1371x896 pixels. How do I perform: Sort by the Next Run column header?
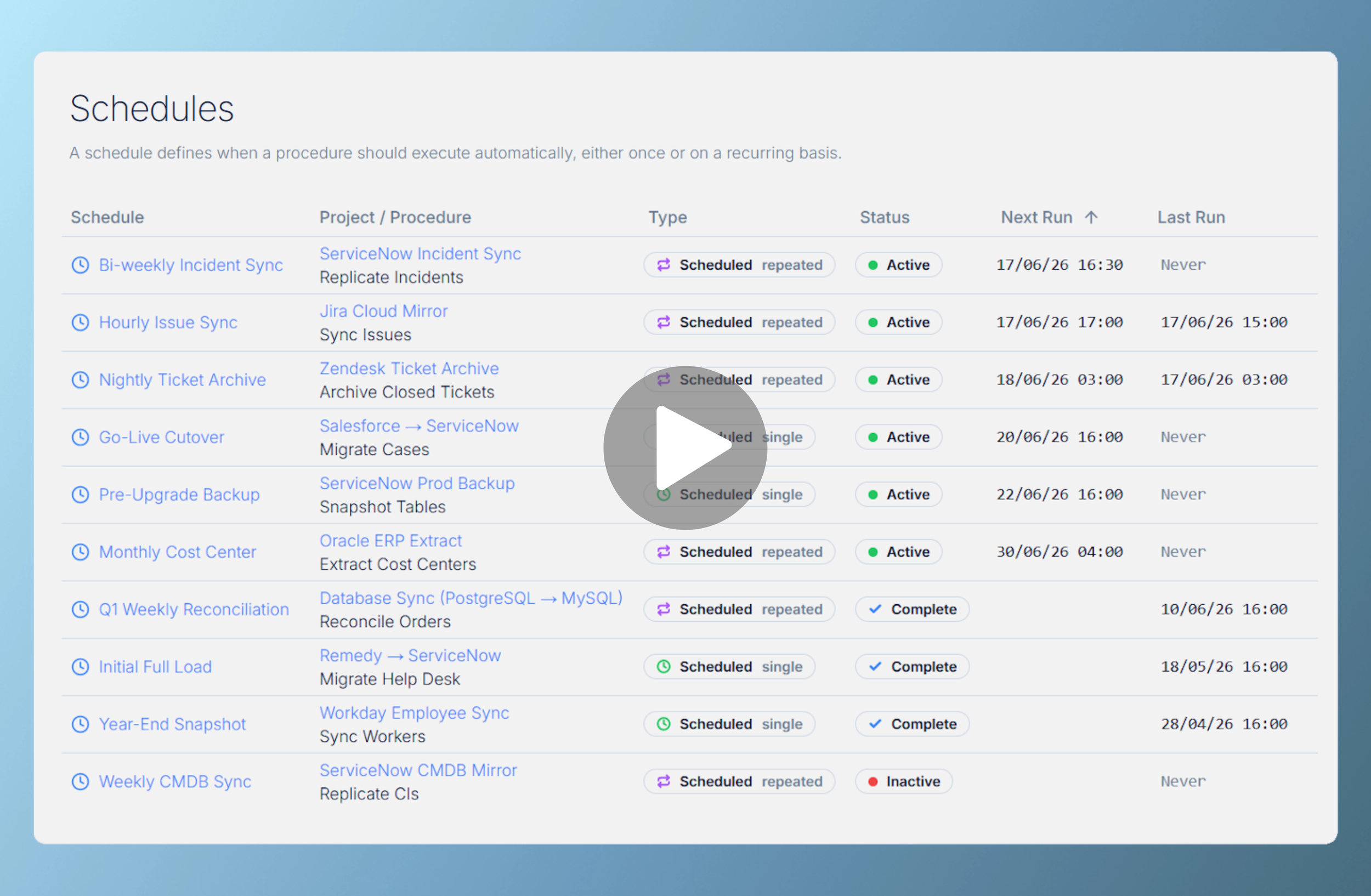[1036, 217]
